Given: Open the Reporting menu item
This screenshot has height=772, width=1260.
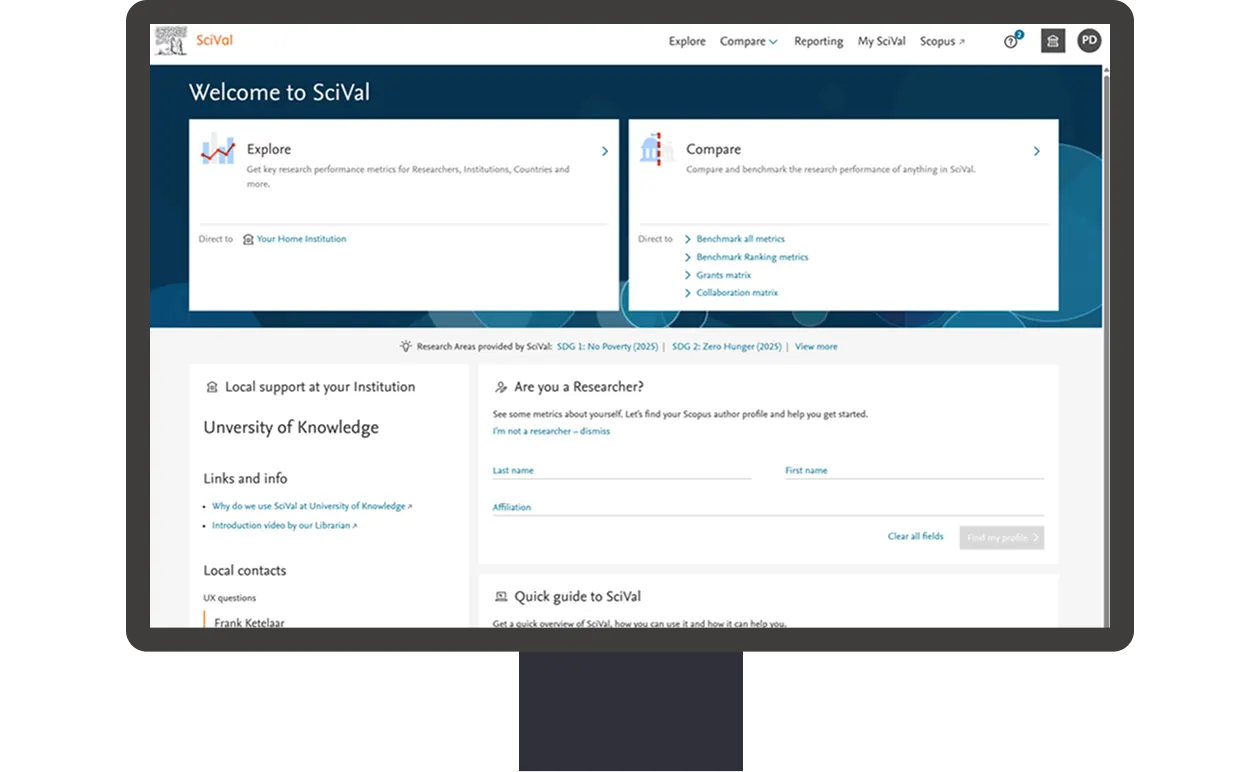Looking at the screenshot, I should [x=818, y=42].
